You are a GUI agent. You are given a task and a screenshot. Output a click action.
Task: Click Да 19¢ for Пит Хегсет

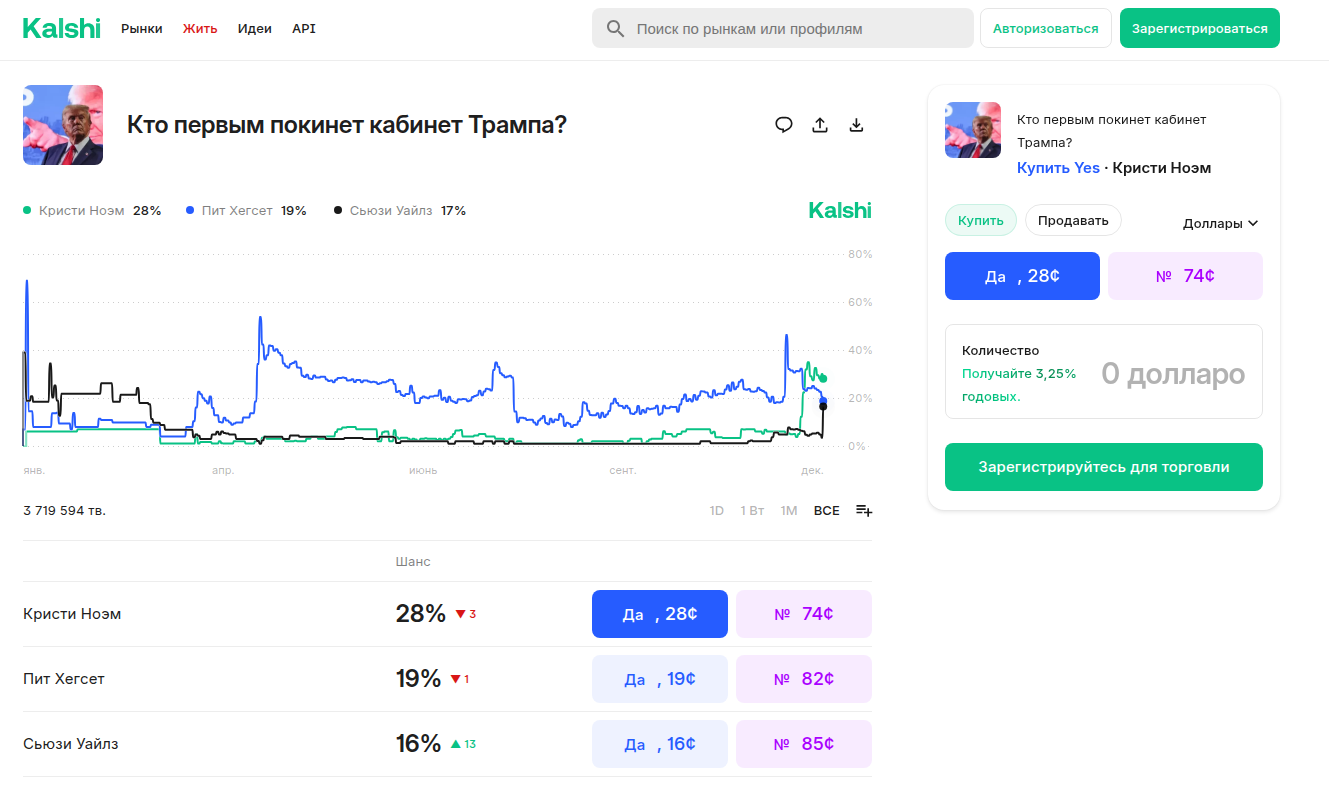click(660, 679)
